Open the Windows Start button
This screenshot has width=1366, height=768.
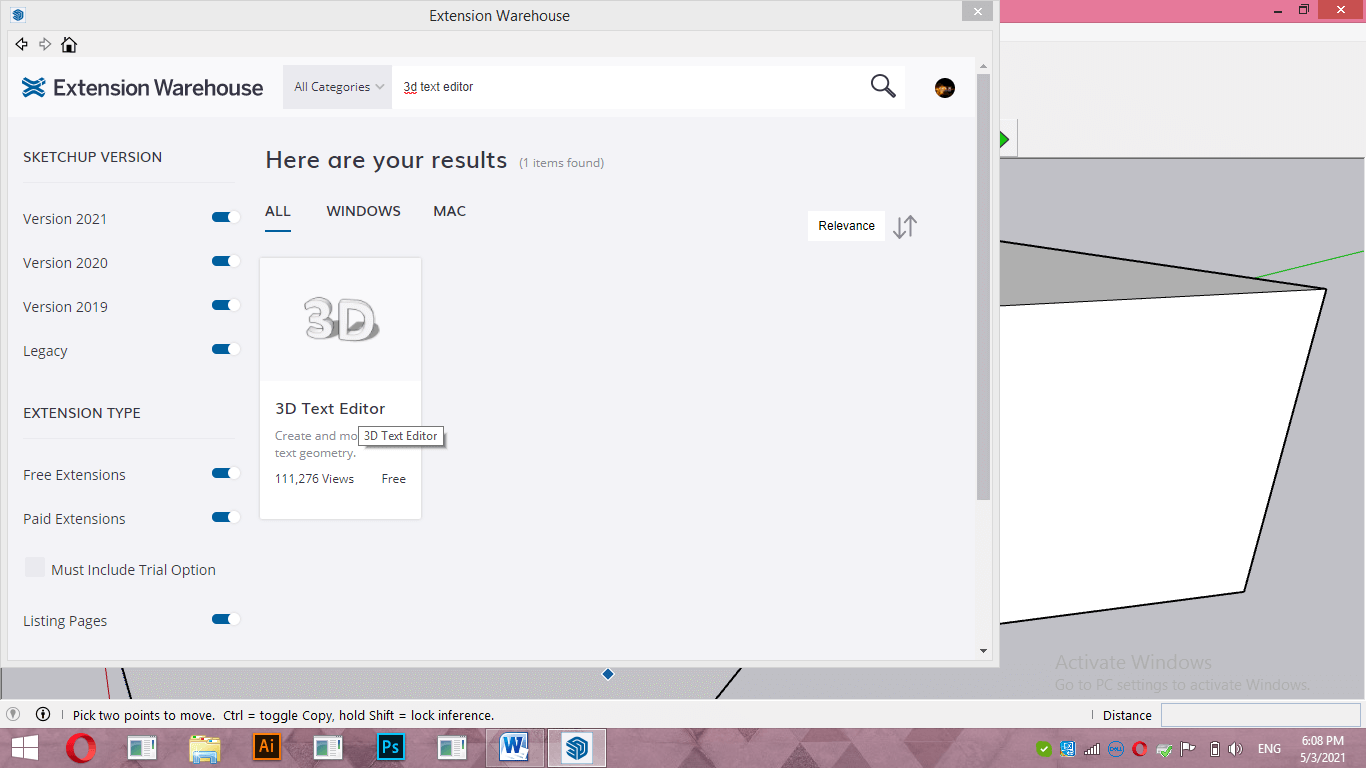coord(25,748)
